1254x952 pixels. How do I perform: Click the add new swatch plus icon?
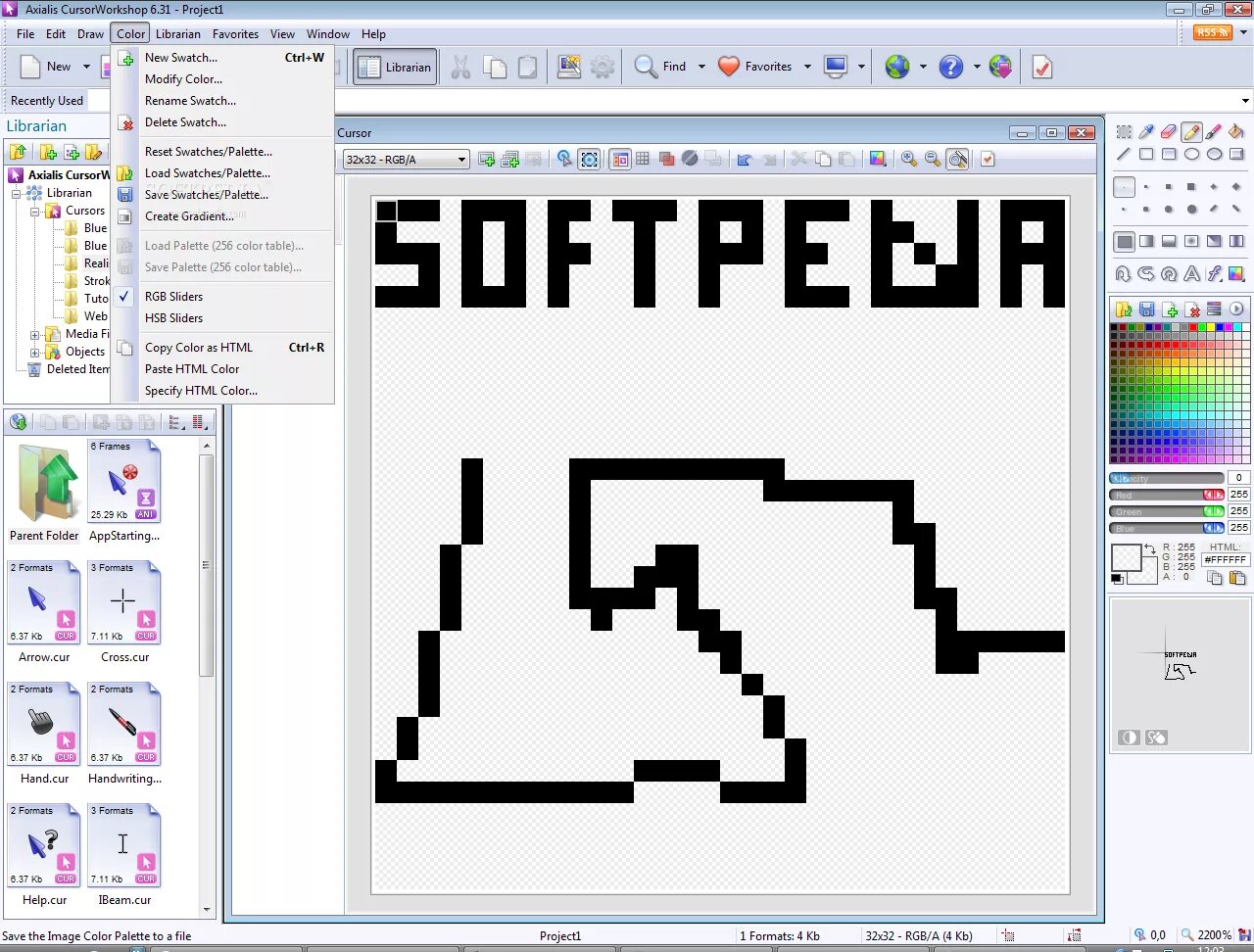[x=1169, y=309]
